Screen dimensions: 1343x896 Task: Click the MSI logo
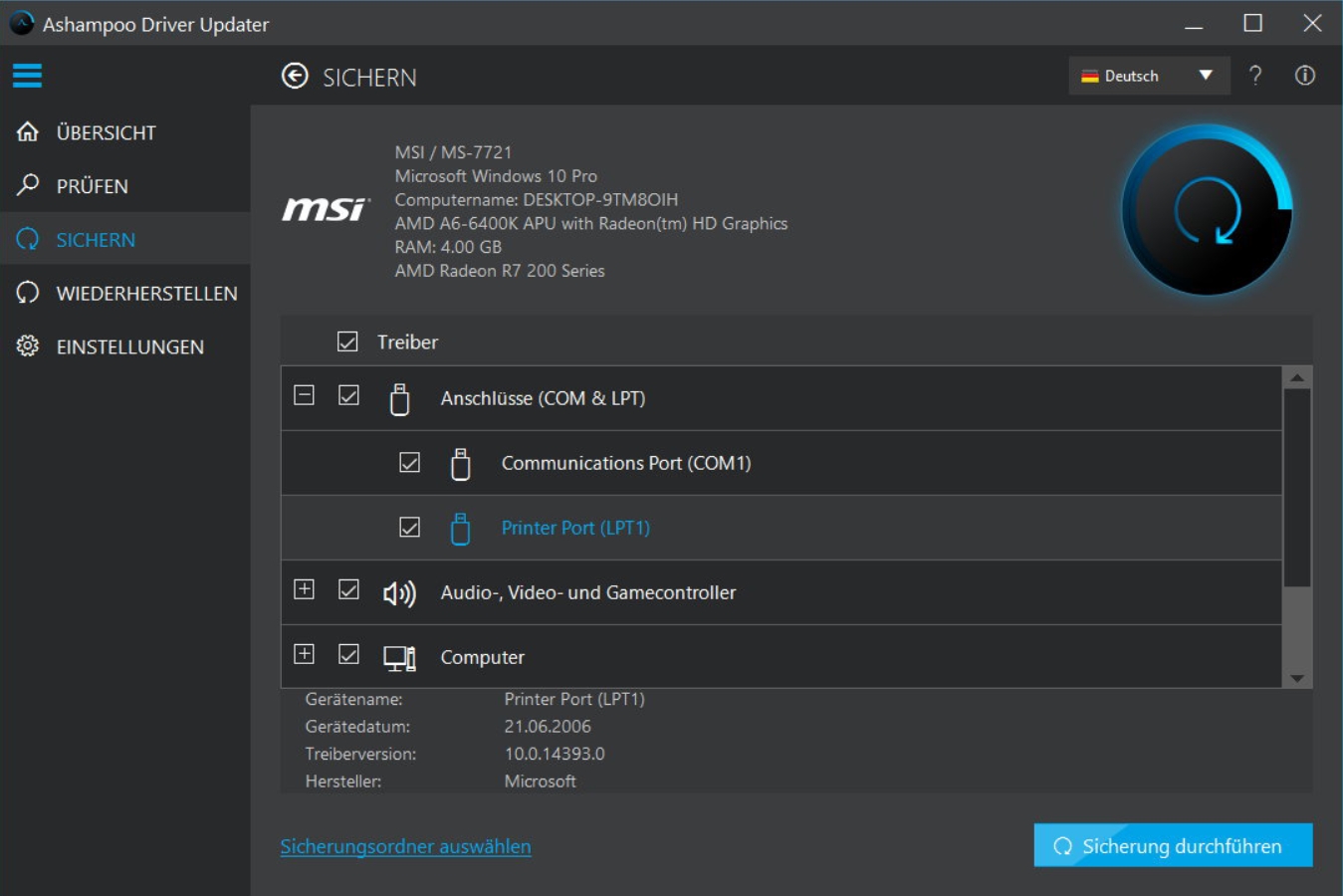tap(326, 209)
